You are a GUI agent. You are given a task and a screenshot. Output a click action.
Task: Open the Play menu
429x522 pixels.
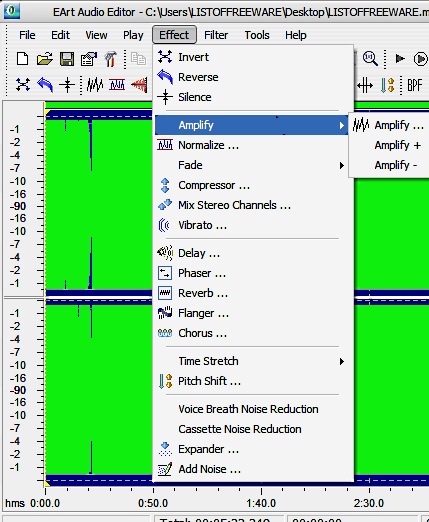pos(133,35)
